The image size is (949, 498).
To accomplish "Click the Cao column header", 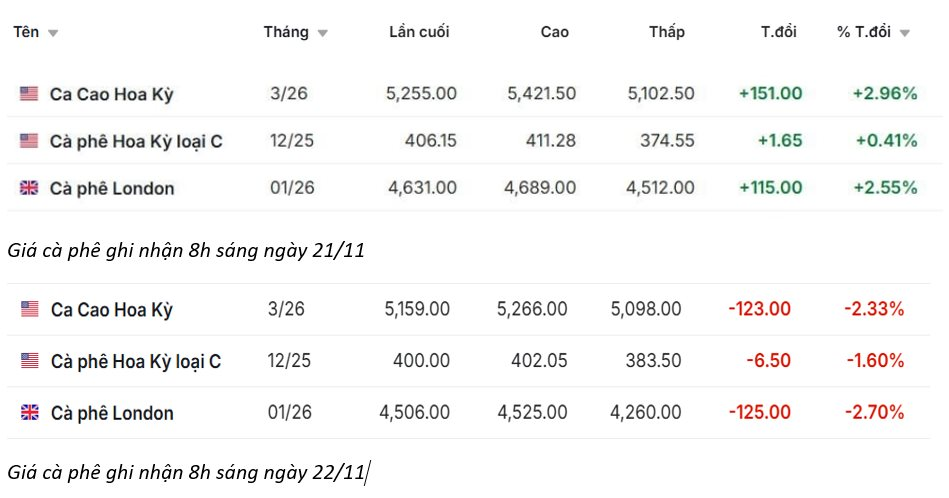I will pyautogui.click(x=554, y=32).
